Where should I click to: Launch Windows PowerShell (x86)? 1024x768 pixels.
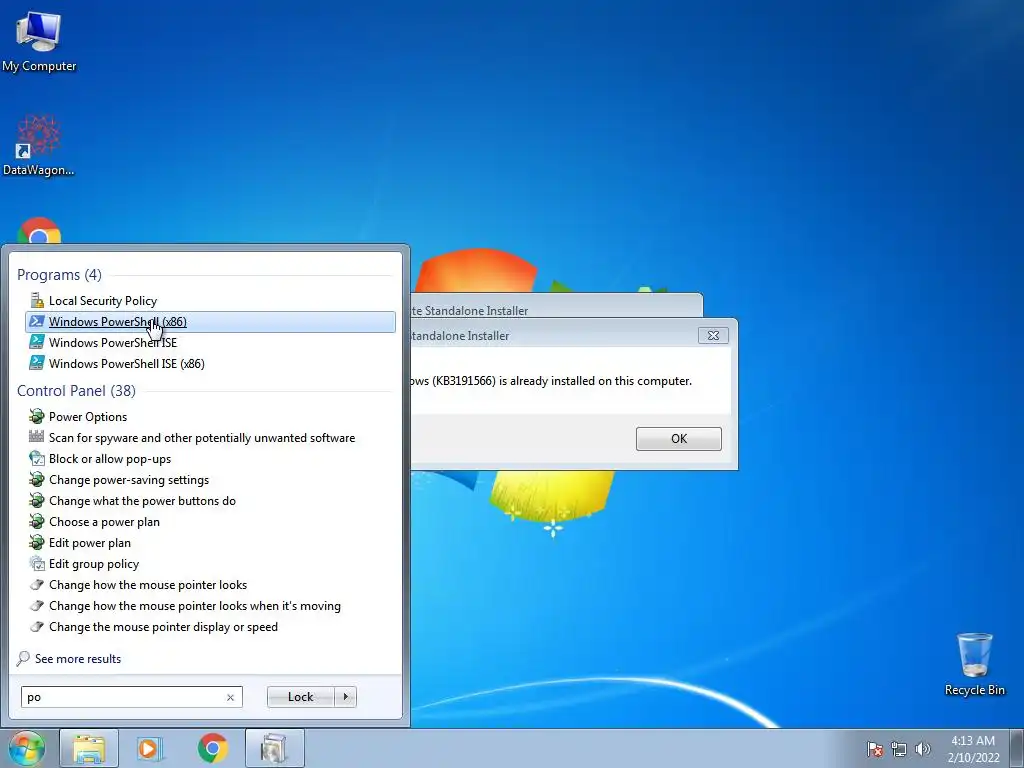coord(210,321)
